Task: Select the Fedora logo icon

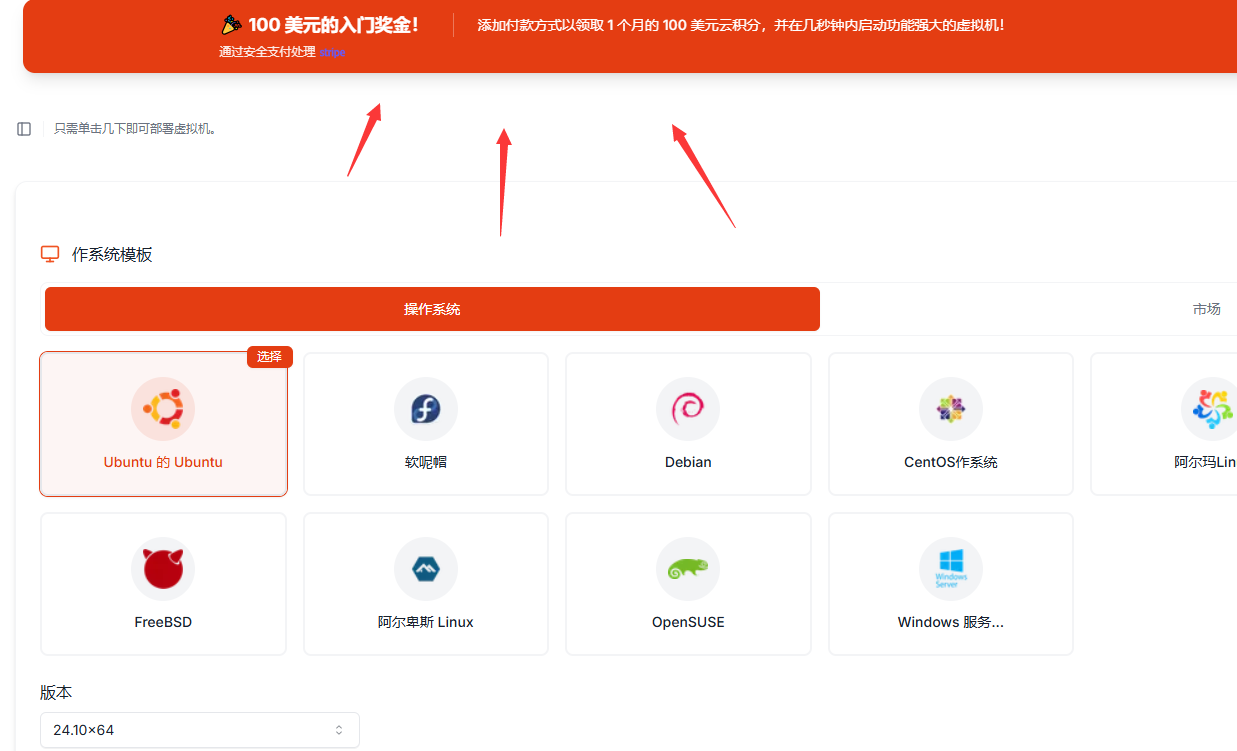Action: pos(426,409)
